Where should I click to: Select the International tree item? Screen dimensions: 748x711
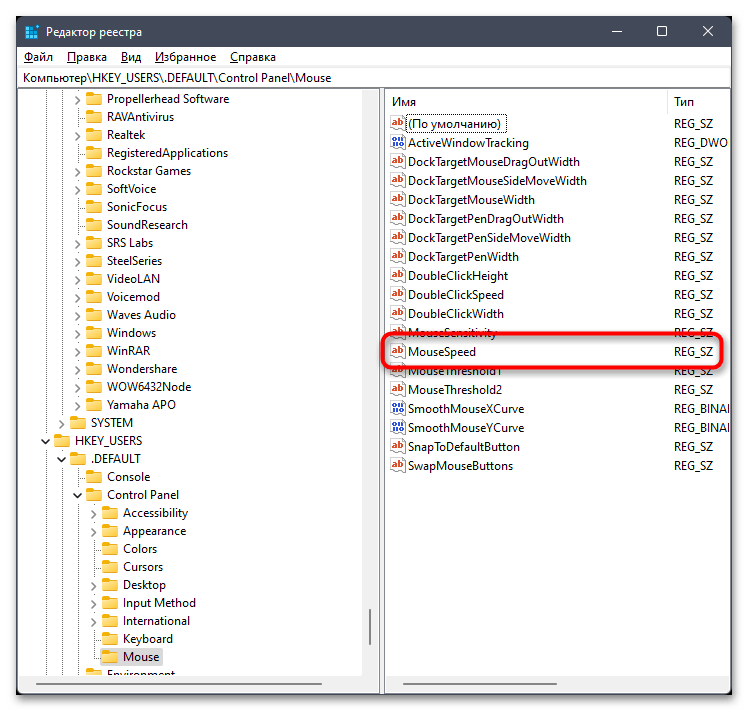pos(156,620)
